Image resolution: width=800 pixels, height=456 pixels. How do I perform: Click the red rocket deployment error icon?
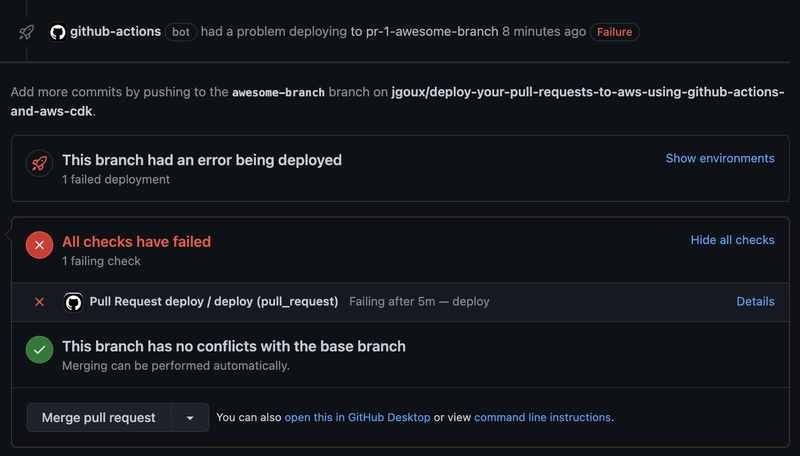[x=39, y=164]
